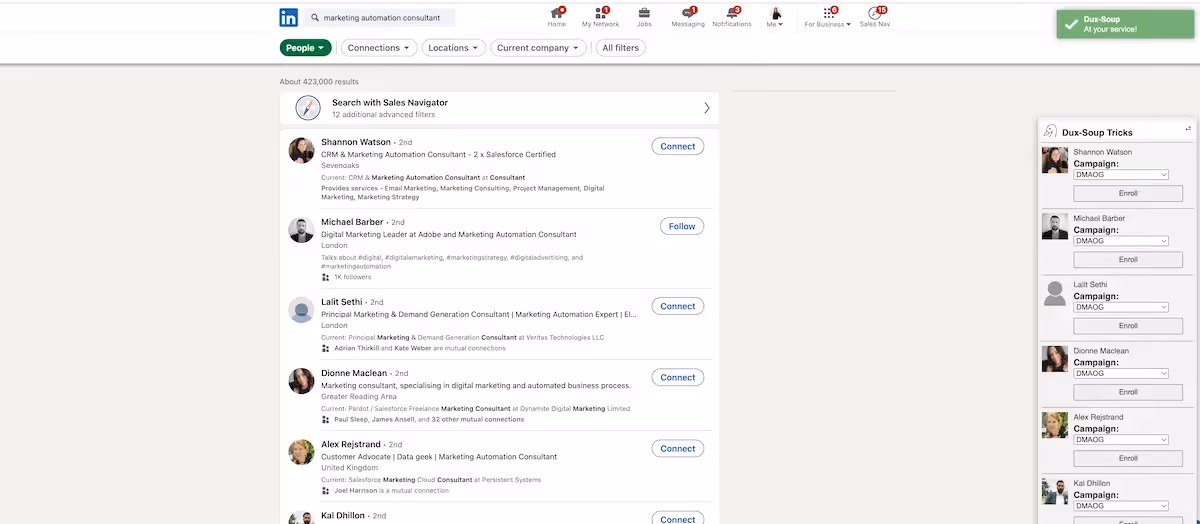Image resolution: width=1200 pixels, height=524 pixels.
Task: Open Kal Dhillon's profile name link
Action: (344, 515)
